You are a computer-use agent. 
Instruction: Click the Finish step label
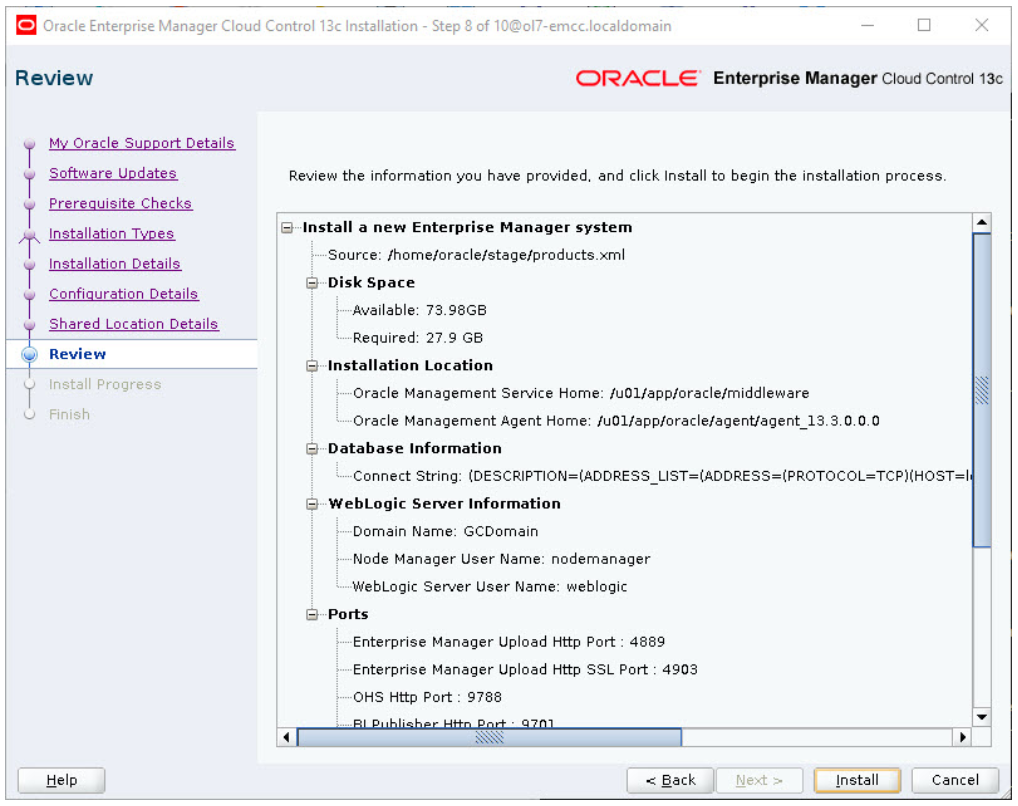[x=69, y=414]
